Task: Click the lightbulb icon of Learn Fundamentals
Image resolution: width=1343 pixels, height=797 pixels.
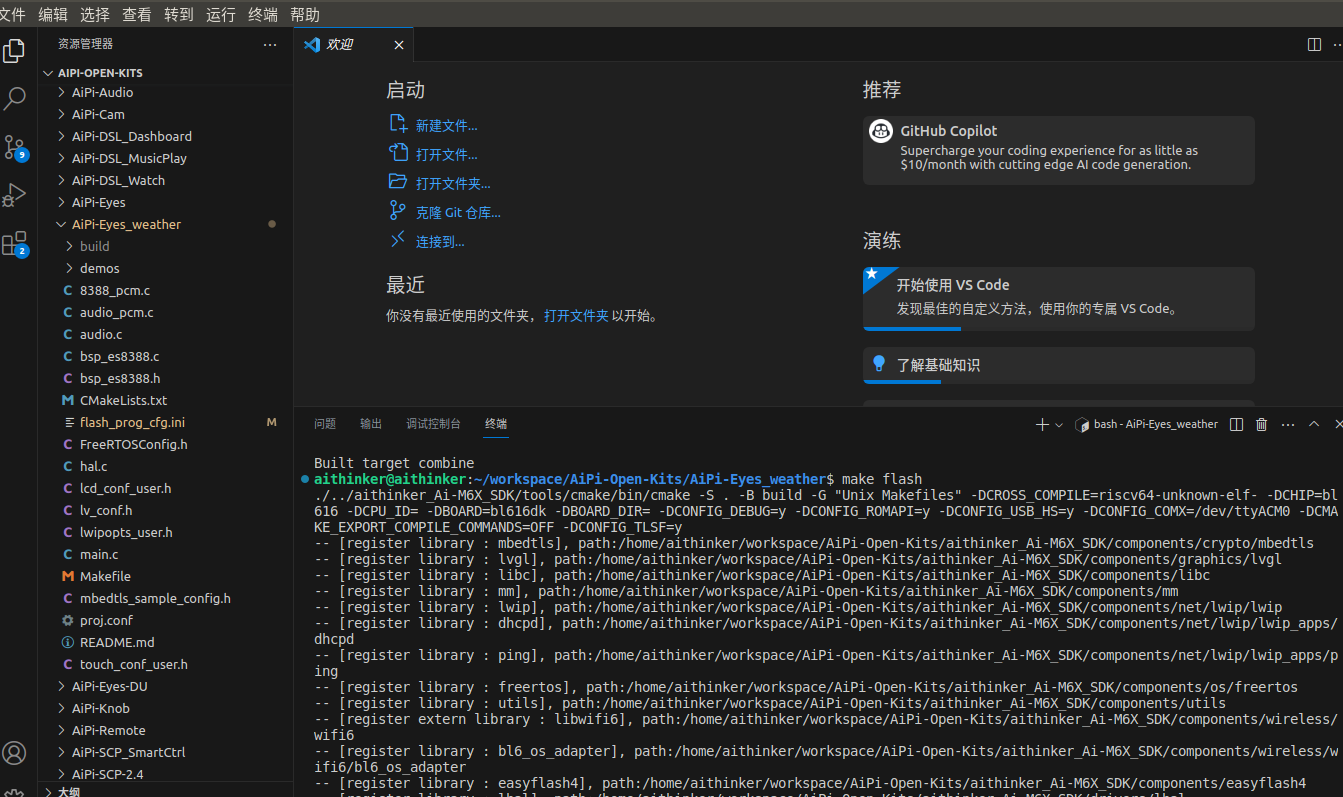Action: [879, 364]
